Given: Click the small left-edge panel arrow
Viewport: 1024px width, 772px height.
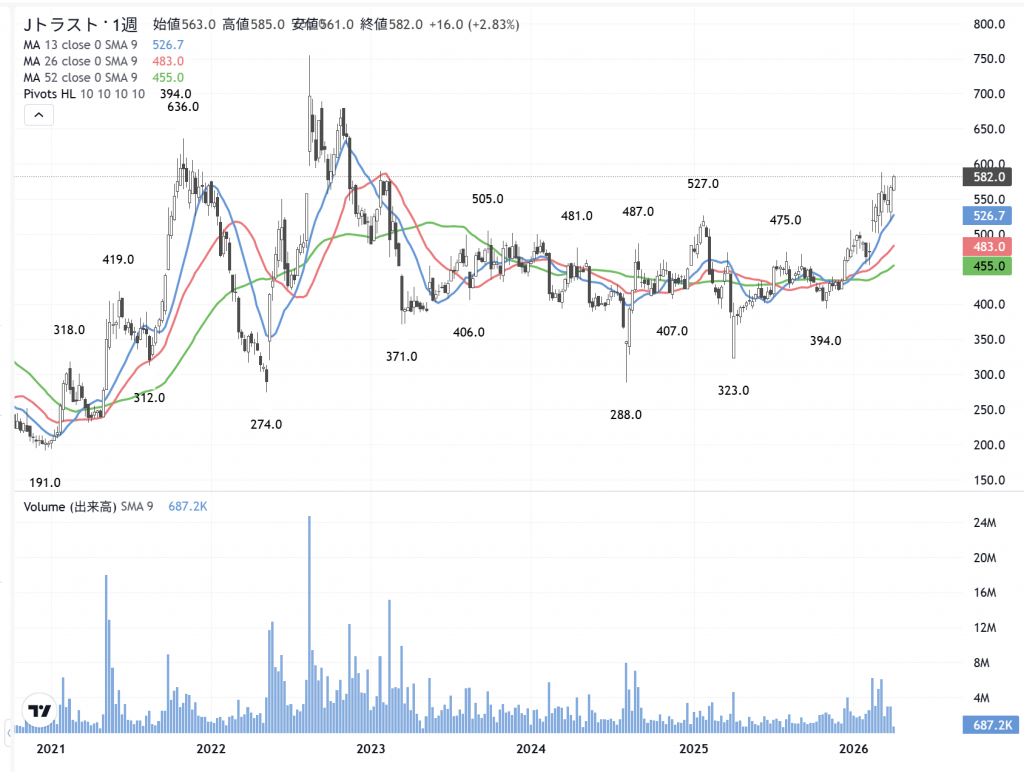Looking at the screenshot, I should (9, 735).
